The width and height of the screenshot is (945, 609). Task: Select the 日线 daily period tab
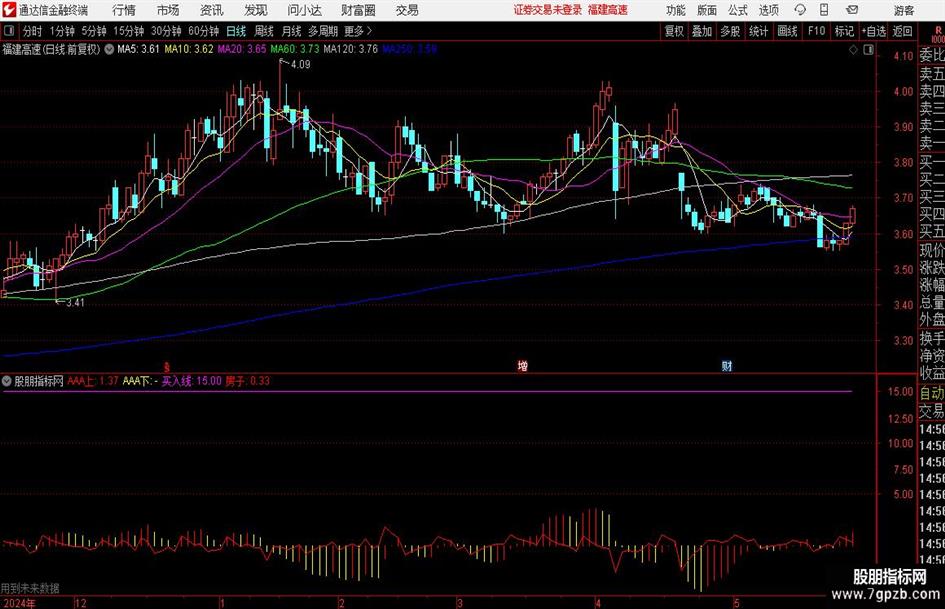[x=236, y=31]
